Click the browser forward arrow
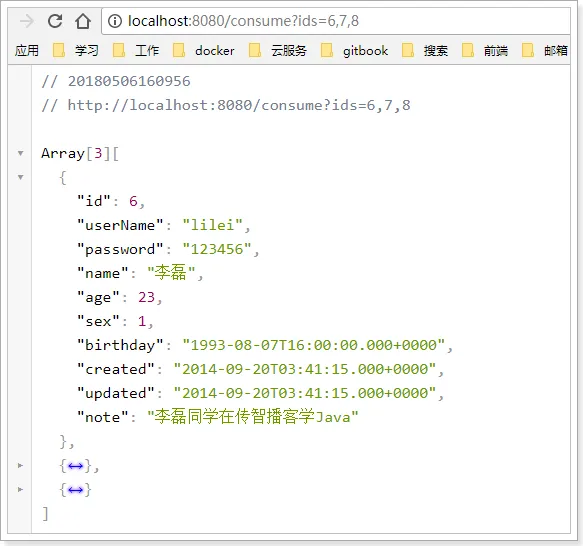 (x=27, y=21)
